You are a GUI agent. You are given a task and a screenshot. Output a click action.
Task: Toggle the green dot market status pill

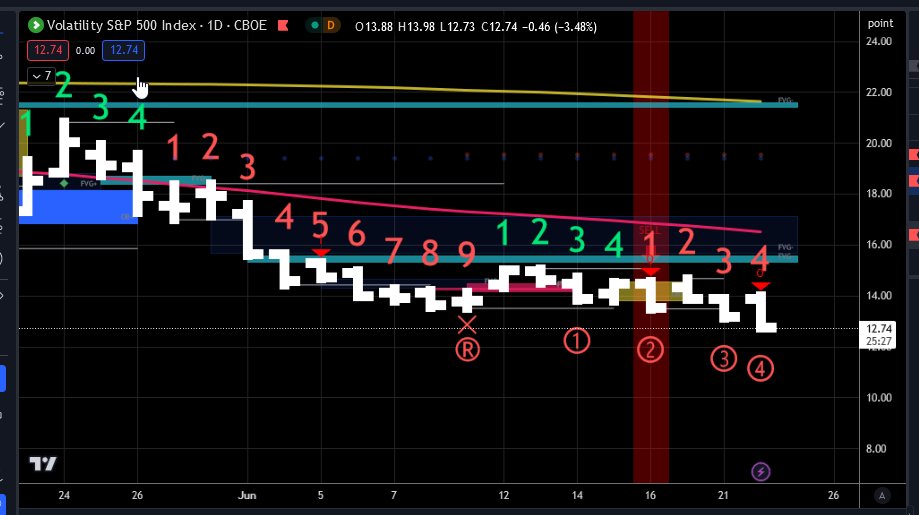(x=315, y=25)
